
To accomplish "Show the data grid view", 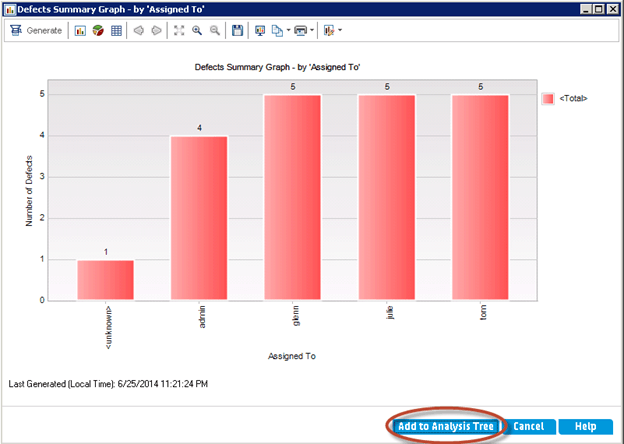I will coord(116,31).
